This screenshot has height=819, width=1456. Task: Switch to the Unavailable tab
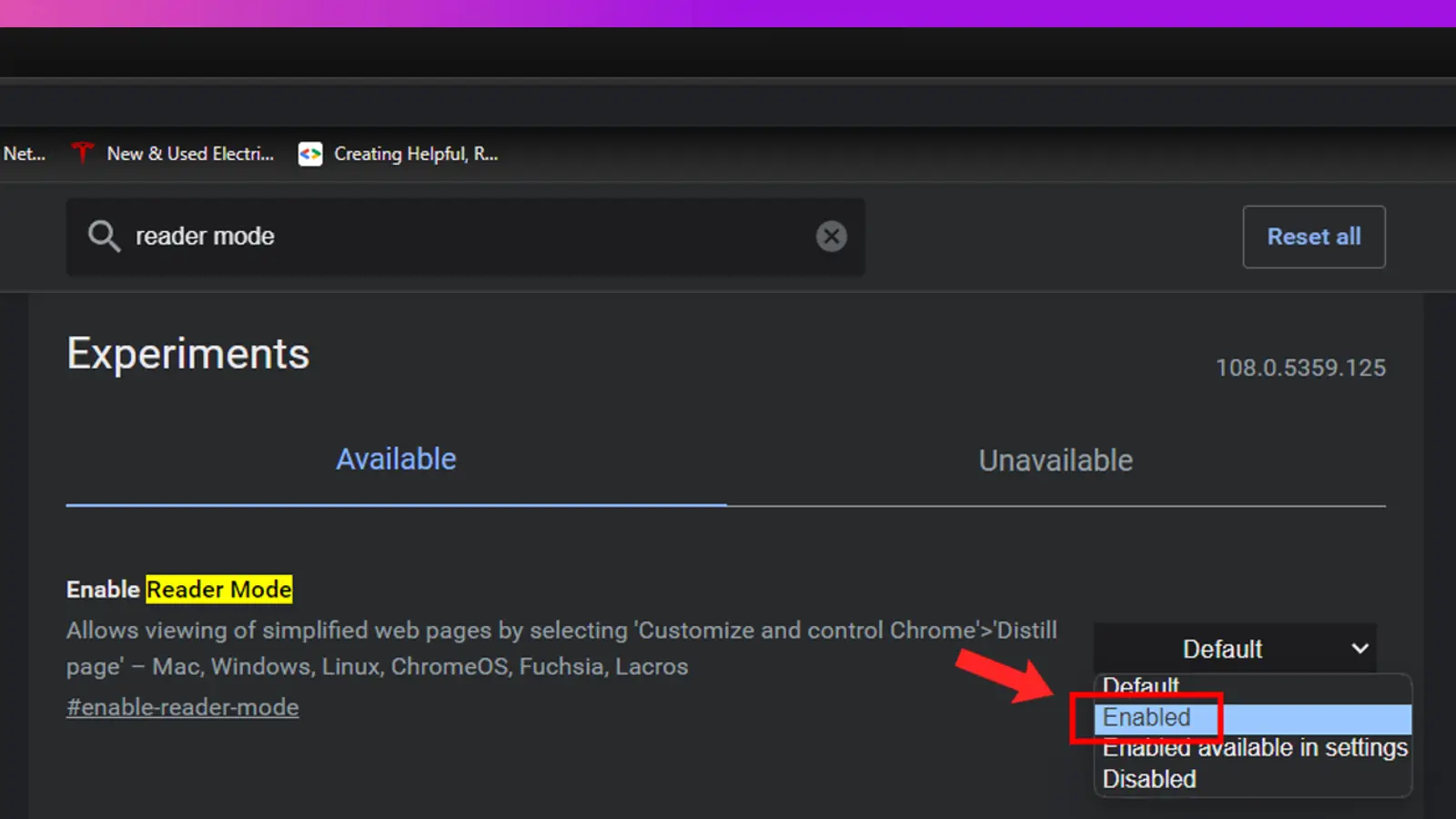[1056, 460]
